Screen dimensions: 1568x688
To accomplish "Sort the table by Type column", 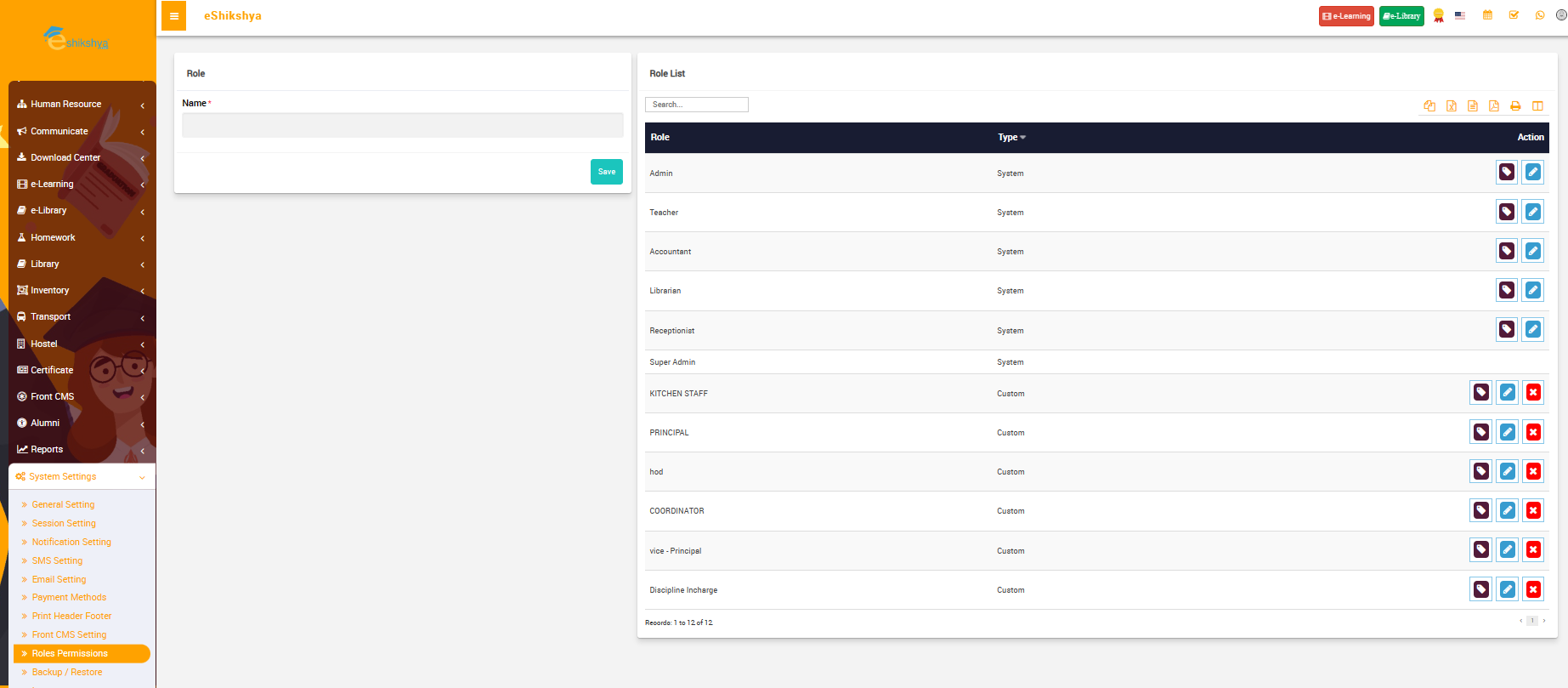I will pyautogui.click(x=1011, y=137).
